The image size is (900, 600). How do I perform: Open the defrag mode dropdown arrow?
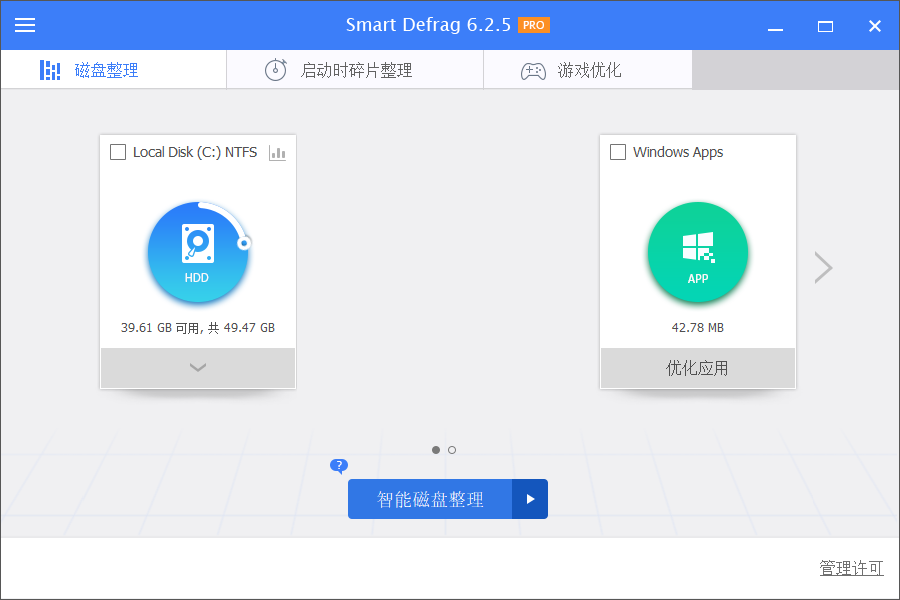(530, 498)
